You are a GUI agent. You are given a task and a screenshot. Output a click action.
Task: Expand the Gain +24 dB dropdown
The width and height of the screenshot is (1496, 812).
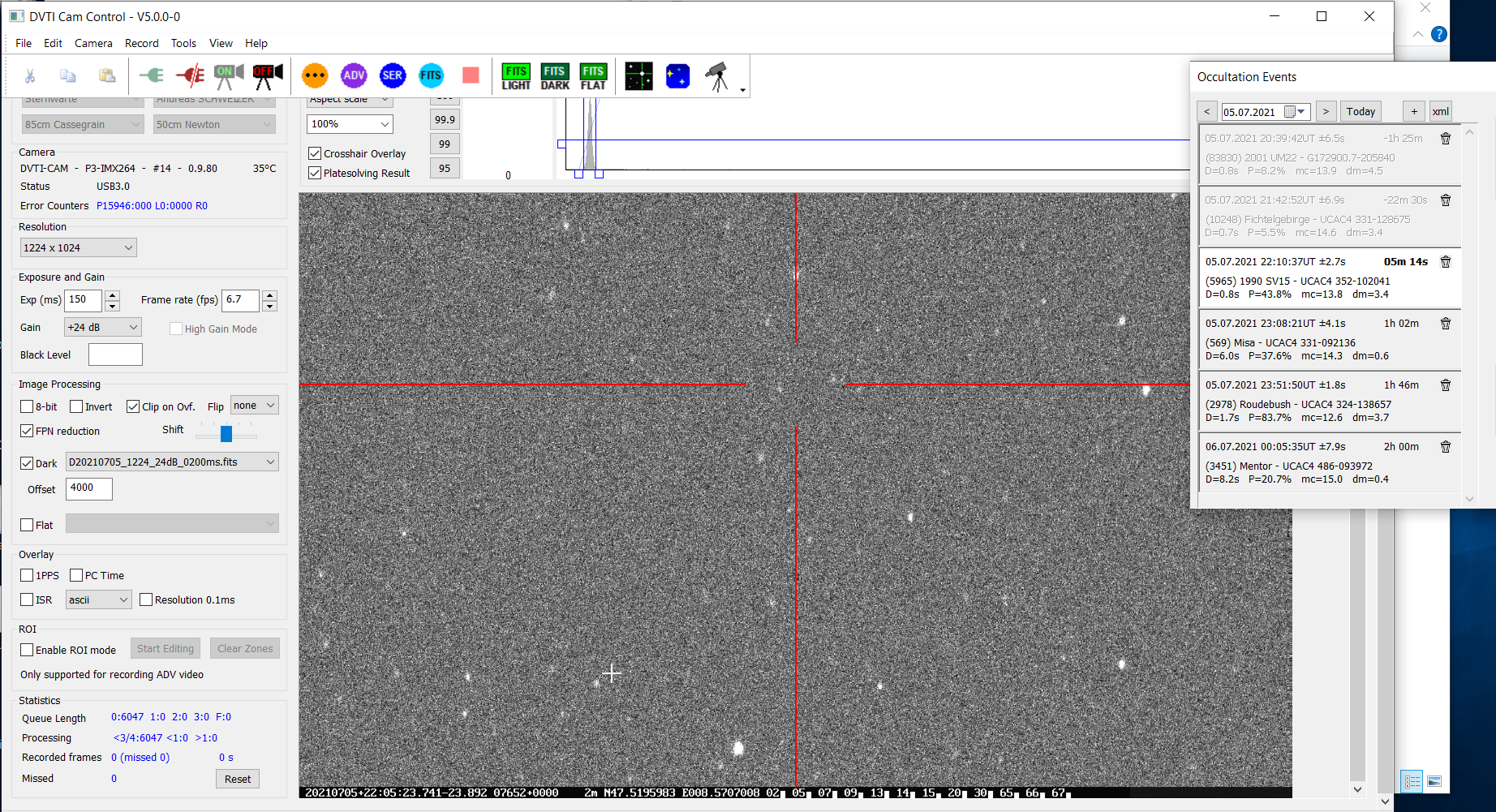click(103, 327)
